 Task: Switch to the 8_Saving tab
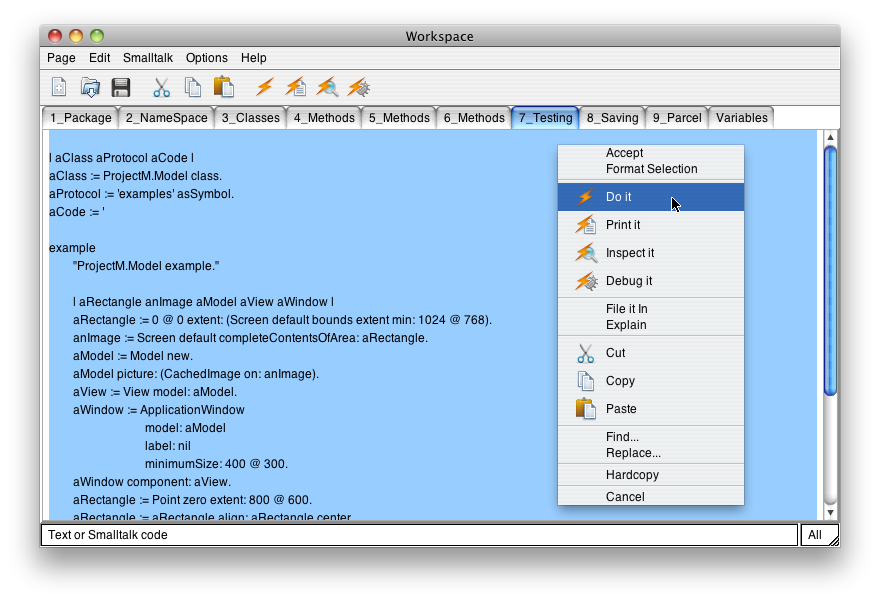click(x=613, y=118)
